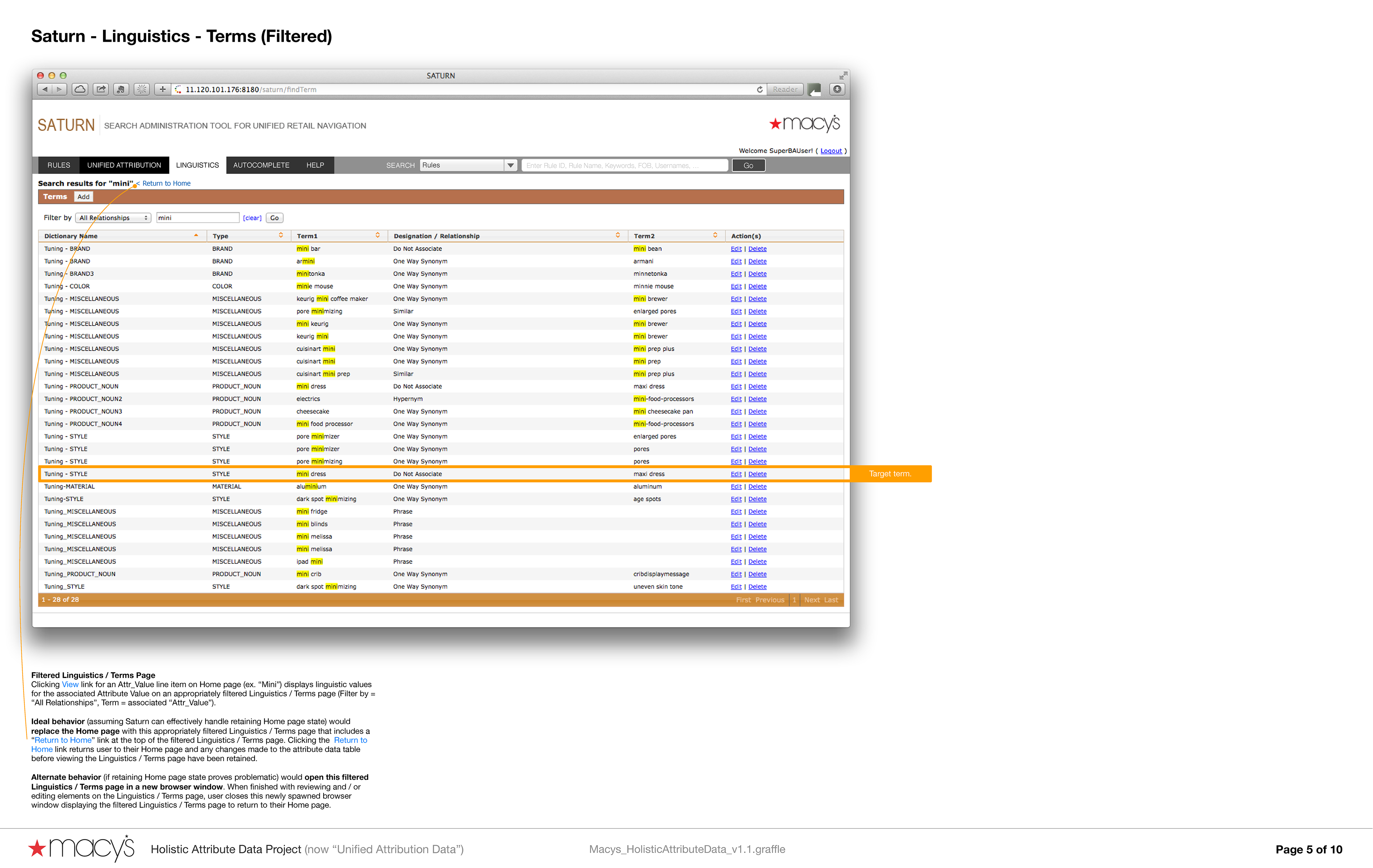The width and height of the screenshot is (1373, 868).
Task: Click the Reader button
Action: [x=784, y=89]
